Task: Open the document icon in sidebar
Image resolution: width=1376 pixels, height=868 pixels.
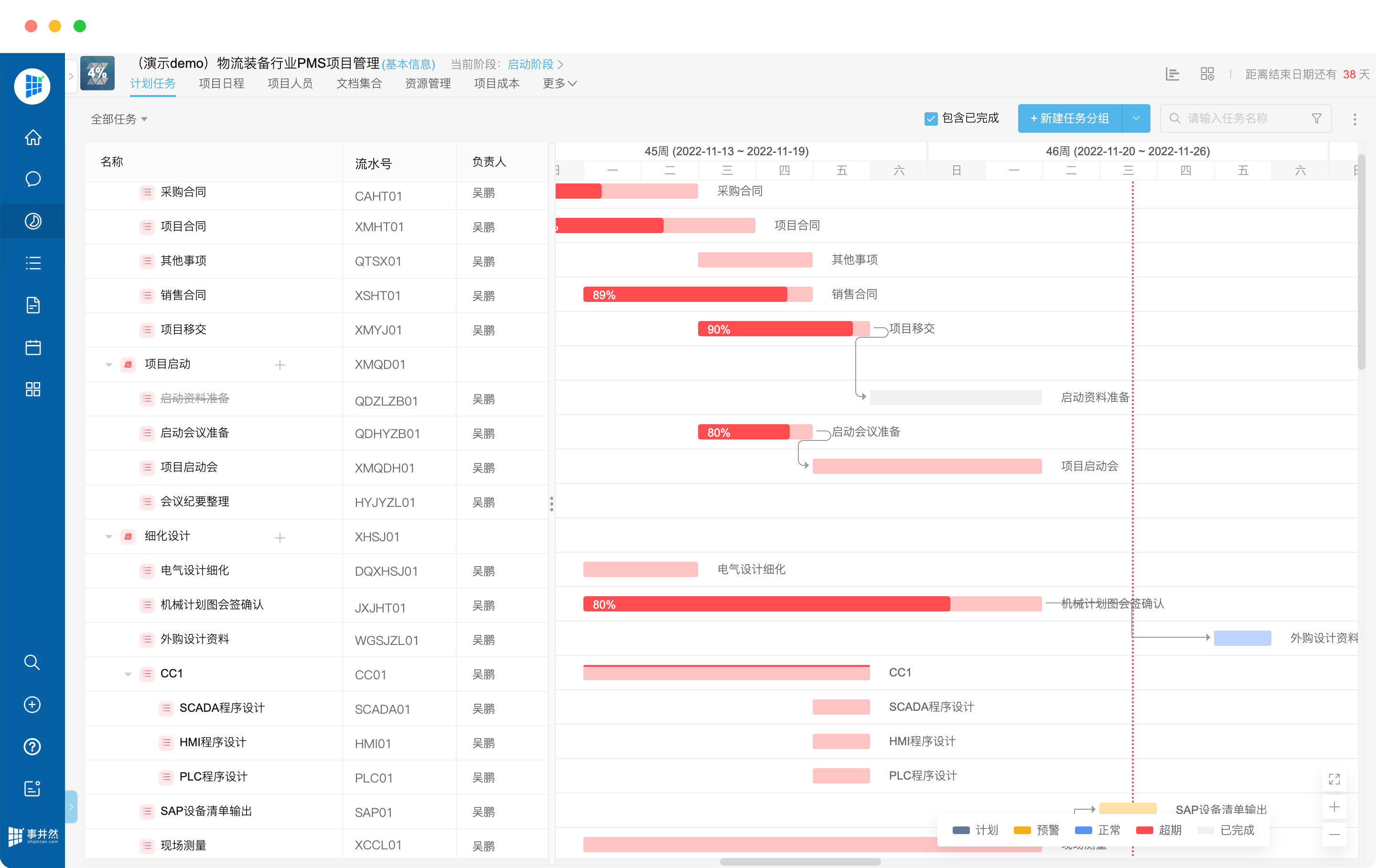Action: (x=32, y=305)
